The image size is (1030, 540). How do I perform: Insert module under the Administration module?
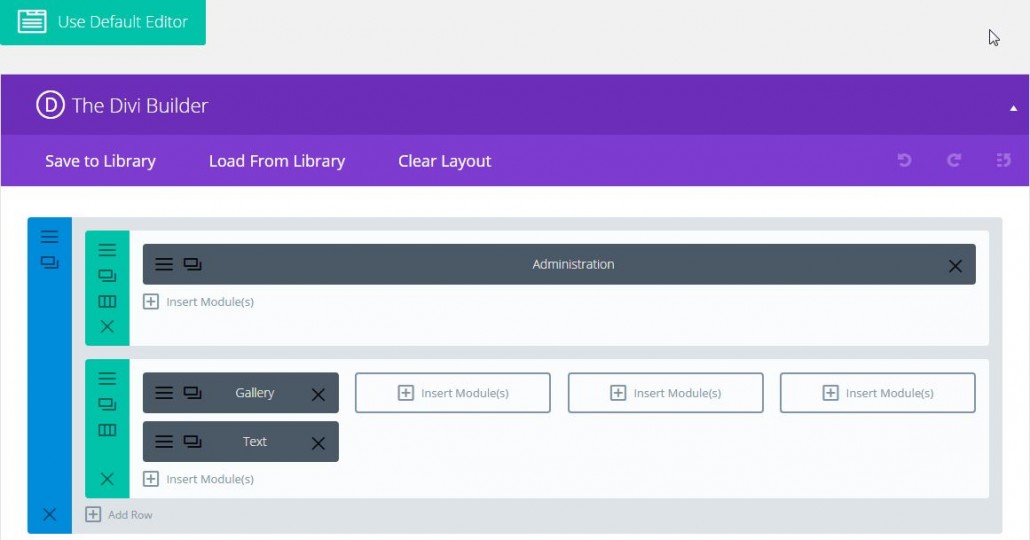(199, 302)
